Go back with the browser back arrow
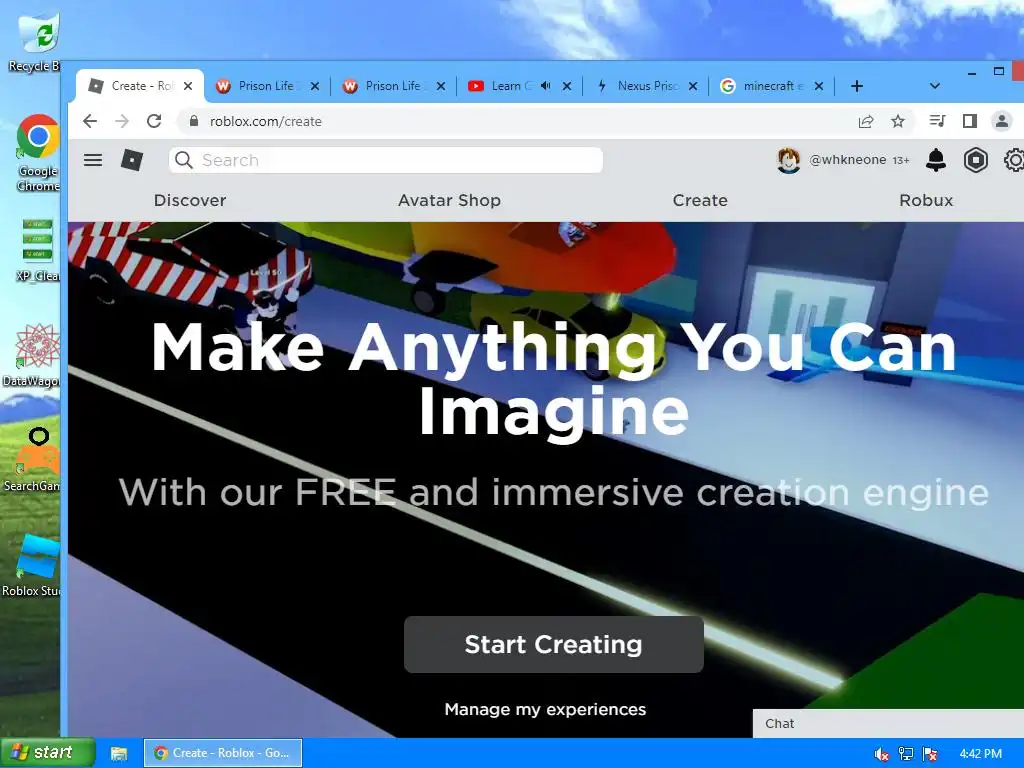This screenshot has height=768, width=1024. pos(90,121)
